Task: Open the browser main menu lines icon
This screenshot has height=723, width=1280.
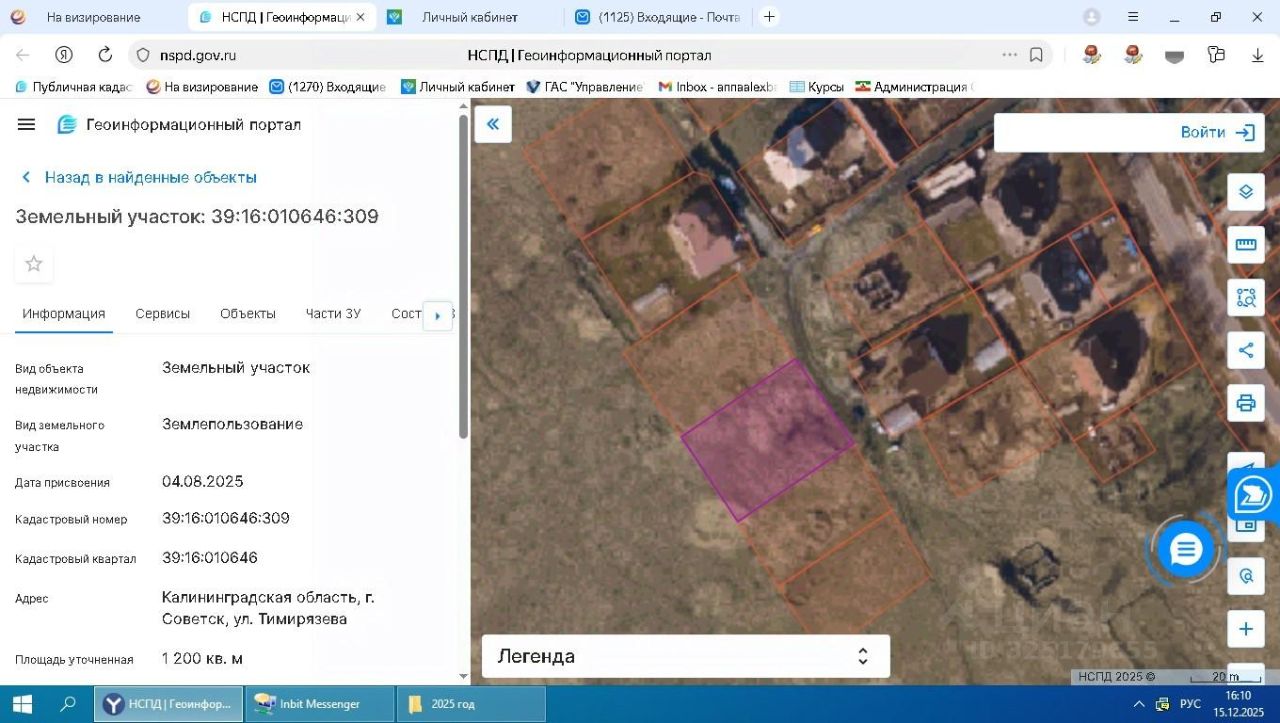Action: [x=1133, y=17]
